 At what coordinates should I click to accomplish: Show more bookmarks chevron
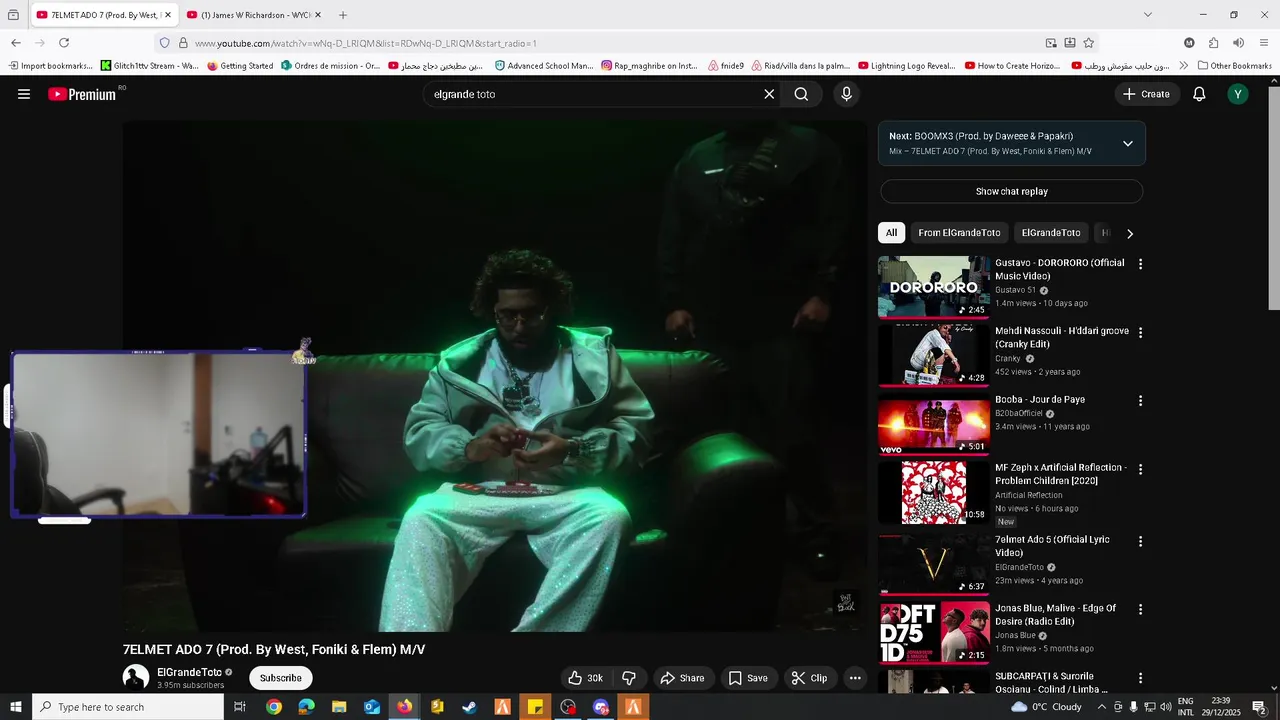(1184, 66)
